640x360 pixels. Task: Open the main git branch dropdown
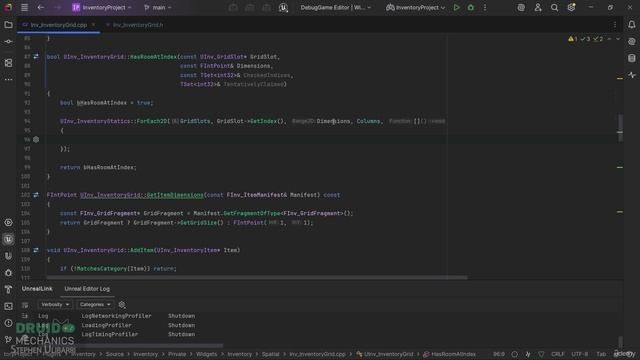click(158, 7)
